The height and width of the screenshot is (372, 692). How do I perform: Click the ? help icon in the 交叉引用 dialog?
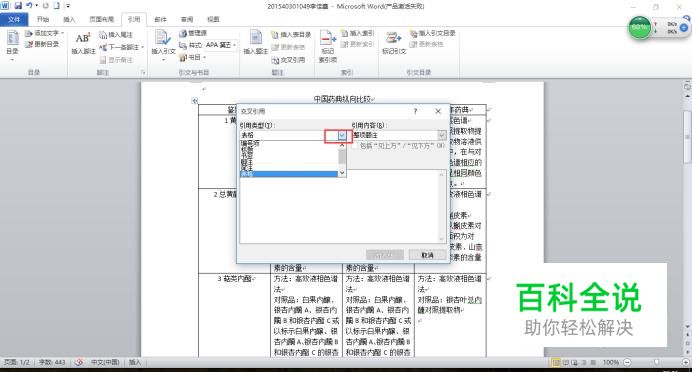tap(415, 111)
